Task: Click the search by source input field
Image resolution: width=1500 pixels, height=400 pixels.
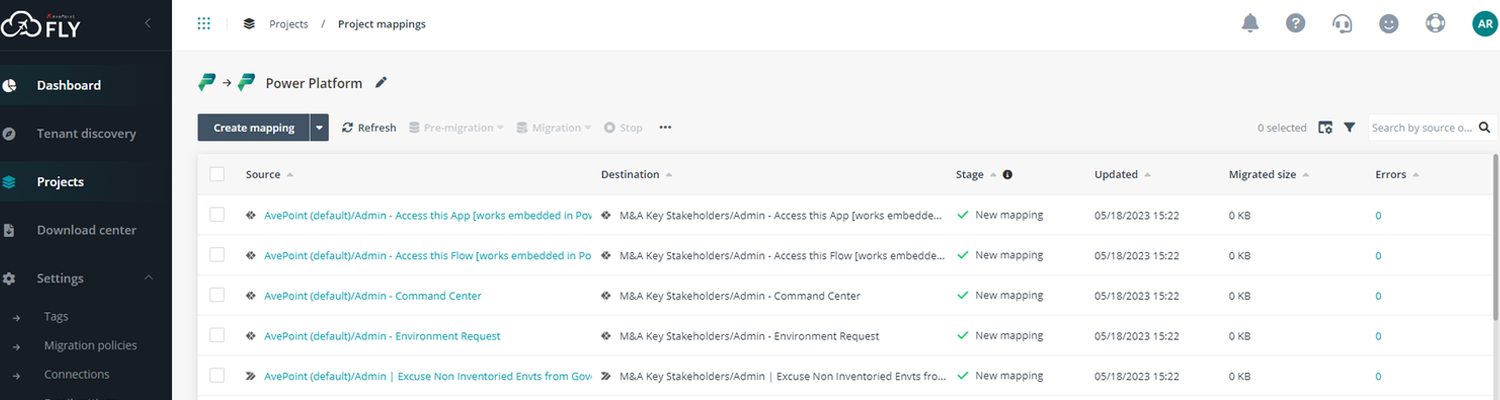Action: coord(1421,127)
